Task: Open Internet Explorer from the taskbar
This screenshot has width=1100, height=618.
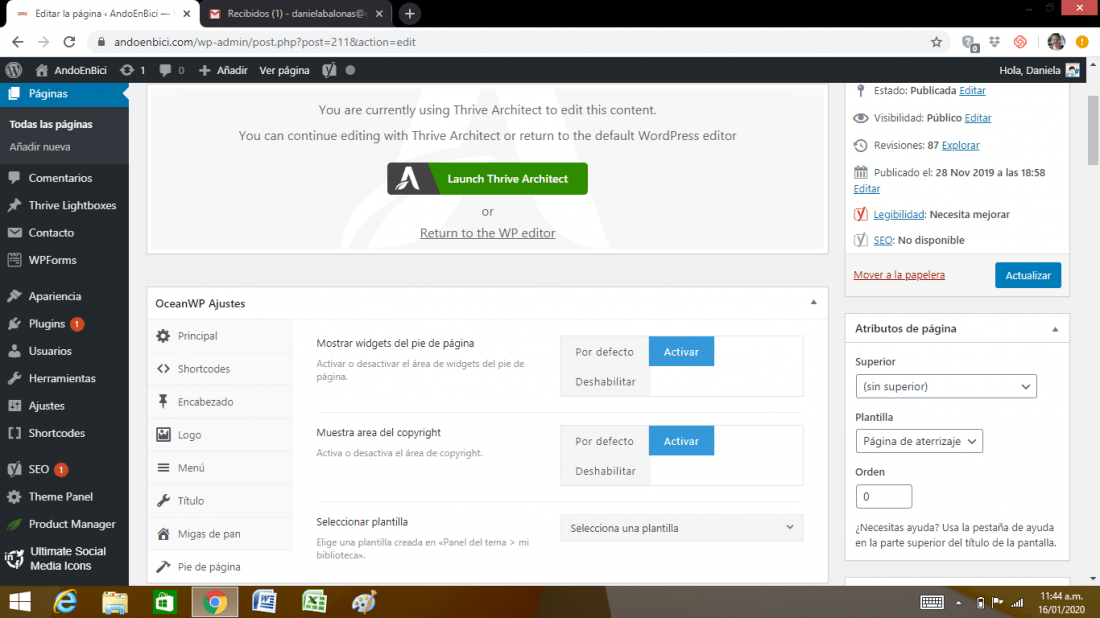Action: [65, 602]
